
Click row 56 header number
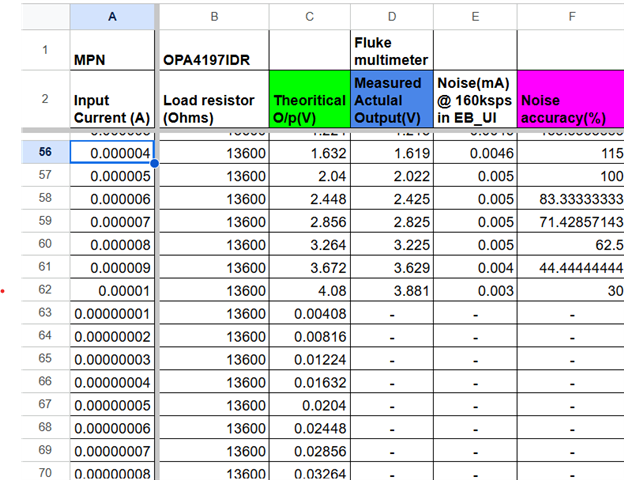(x=45, y=152)
